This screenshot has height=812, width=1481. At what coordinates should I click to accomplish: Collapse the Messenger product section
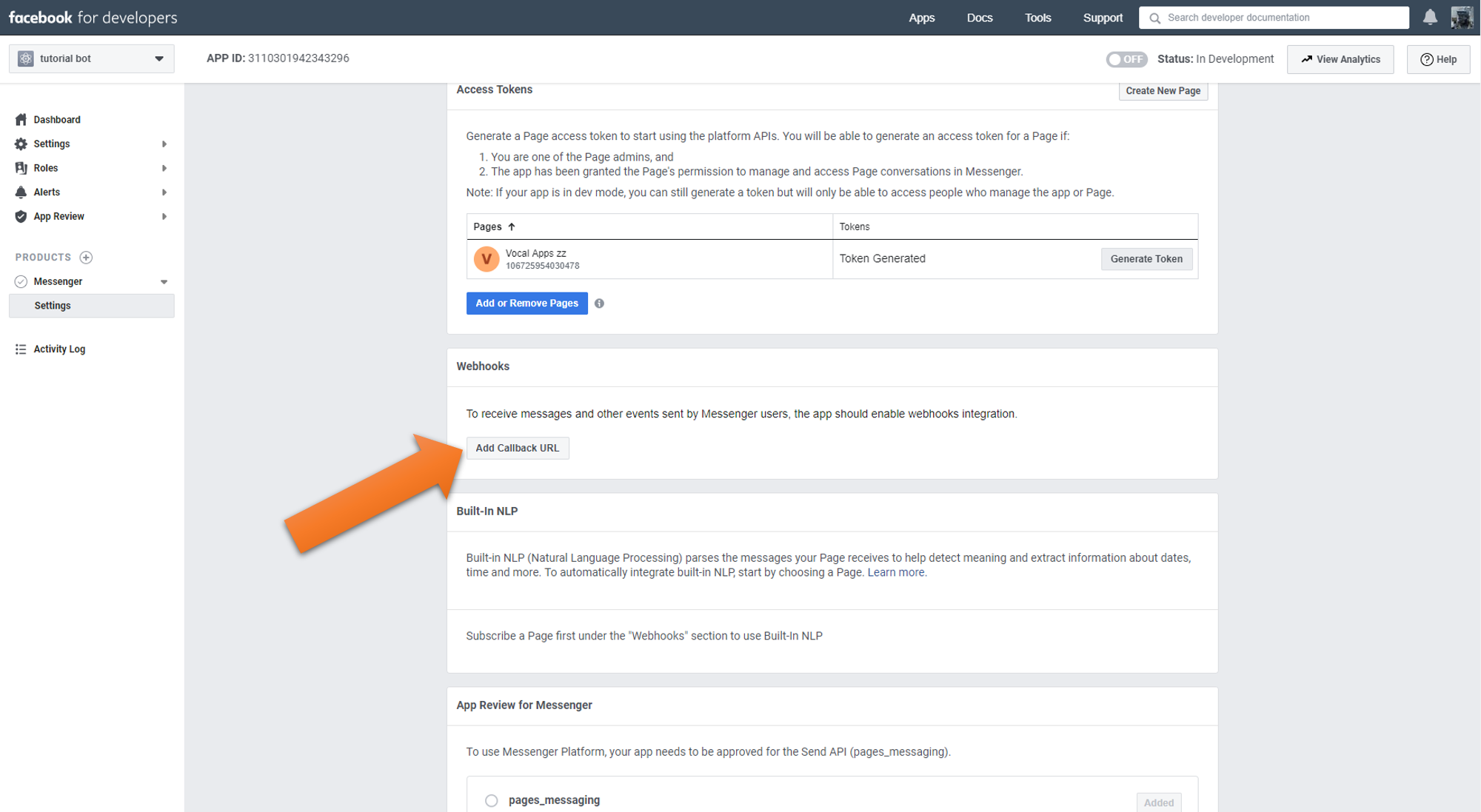point(164,282)
